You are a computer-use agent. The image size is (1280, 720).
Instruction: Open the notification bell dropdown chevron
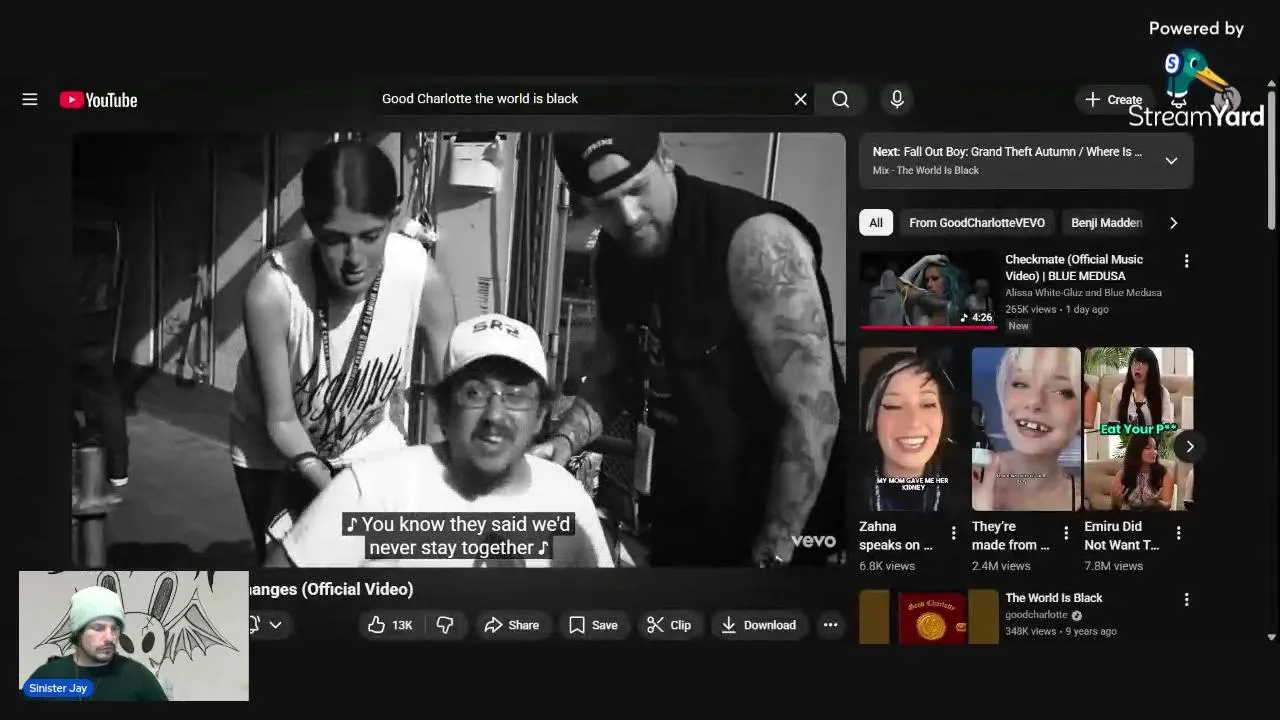(x=275, y=625)
